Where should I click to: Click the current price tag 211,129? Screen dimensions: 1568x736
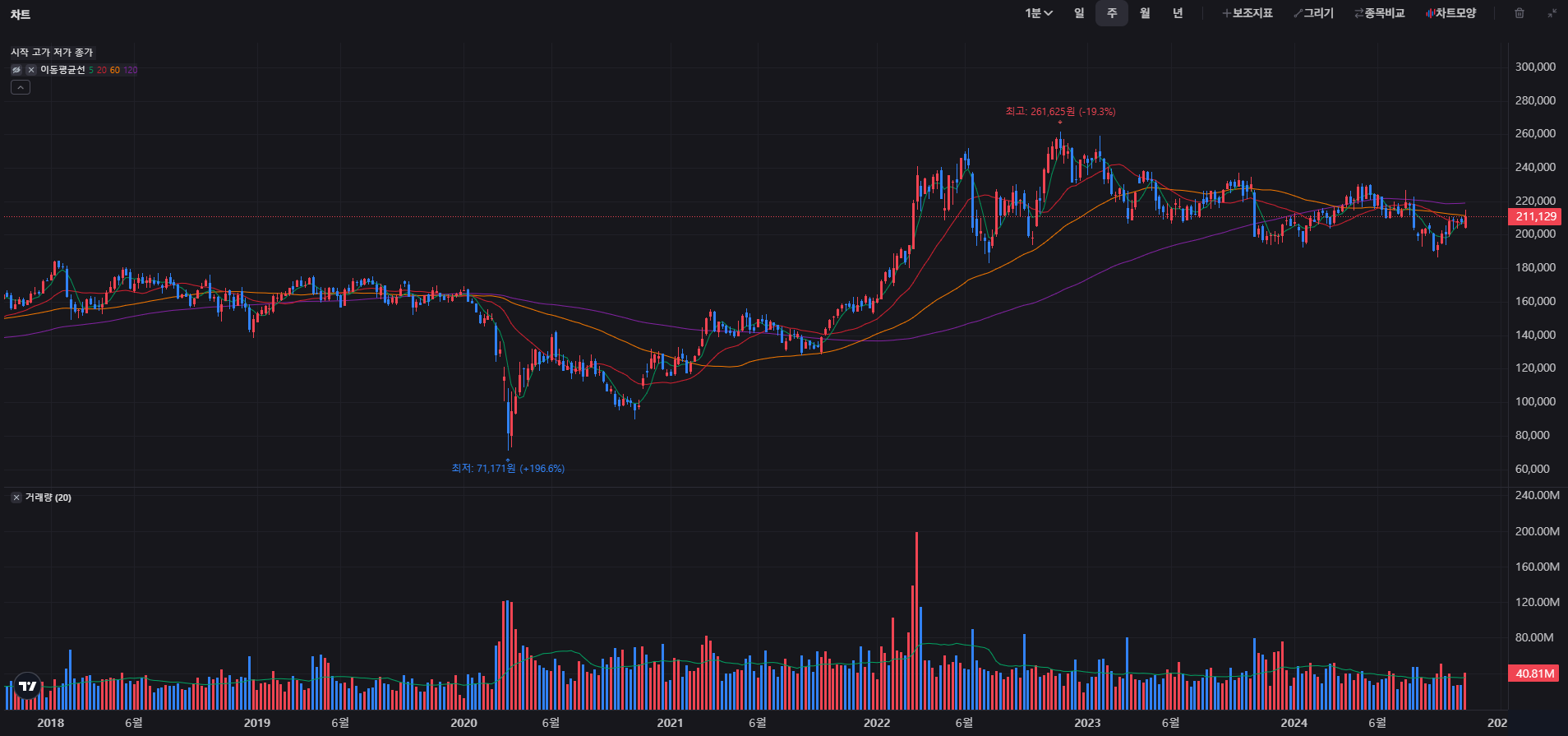1535,216
